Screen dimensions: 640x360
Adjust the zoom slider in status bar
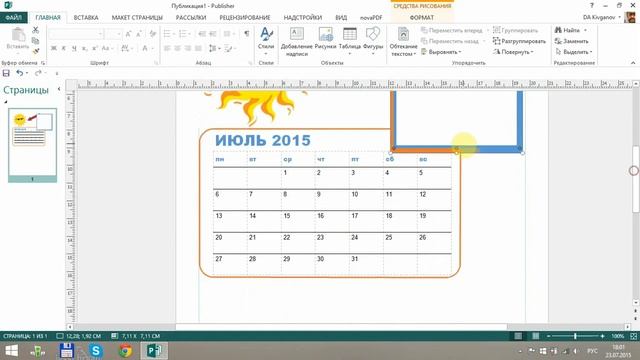[575, 336]
